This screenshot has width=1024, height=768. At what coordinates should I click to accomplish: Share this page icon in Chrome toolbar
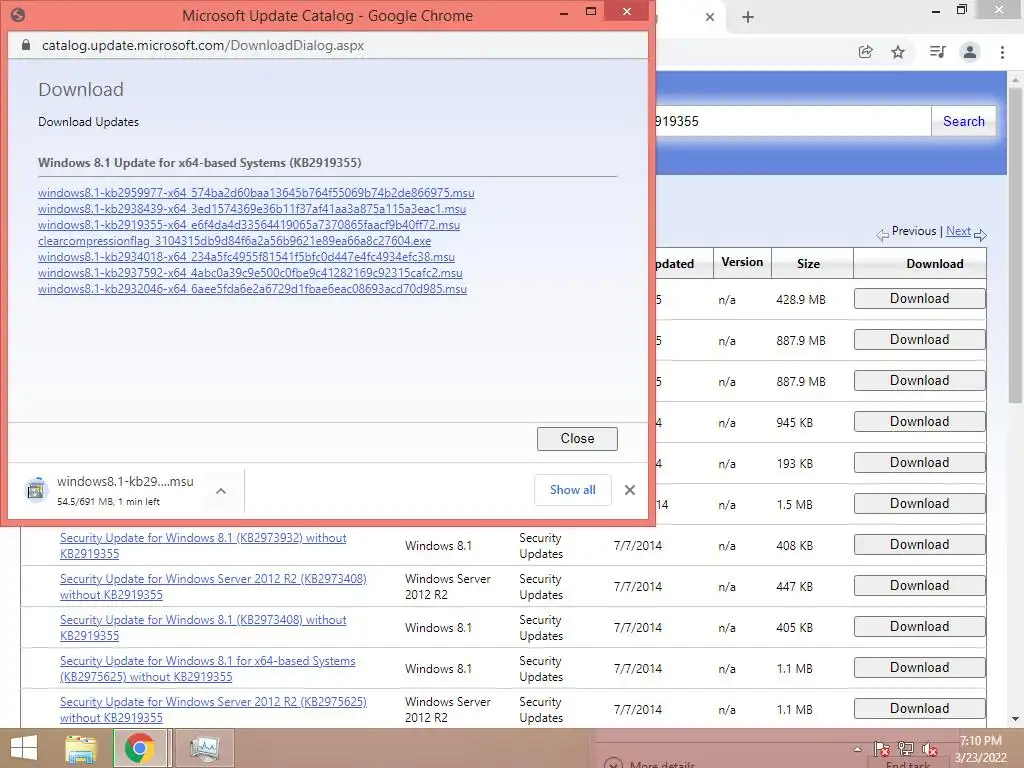865,52
